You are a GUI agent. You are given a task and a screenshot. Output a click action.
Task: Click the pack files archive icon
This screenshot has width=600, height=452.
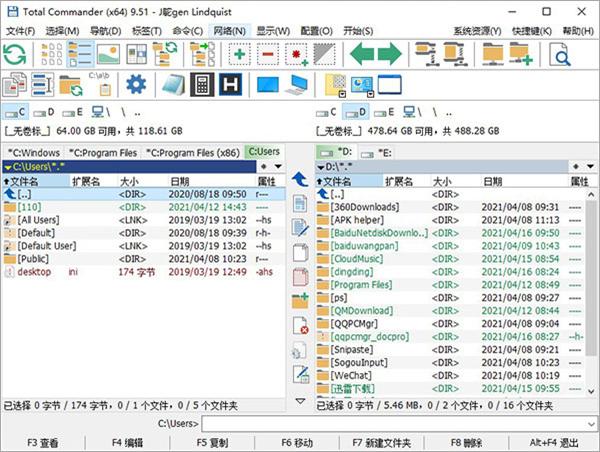click(427, 54)
